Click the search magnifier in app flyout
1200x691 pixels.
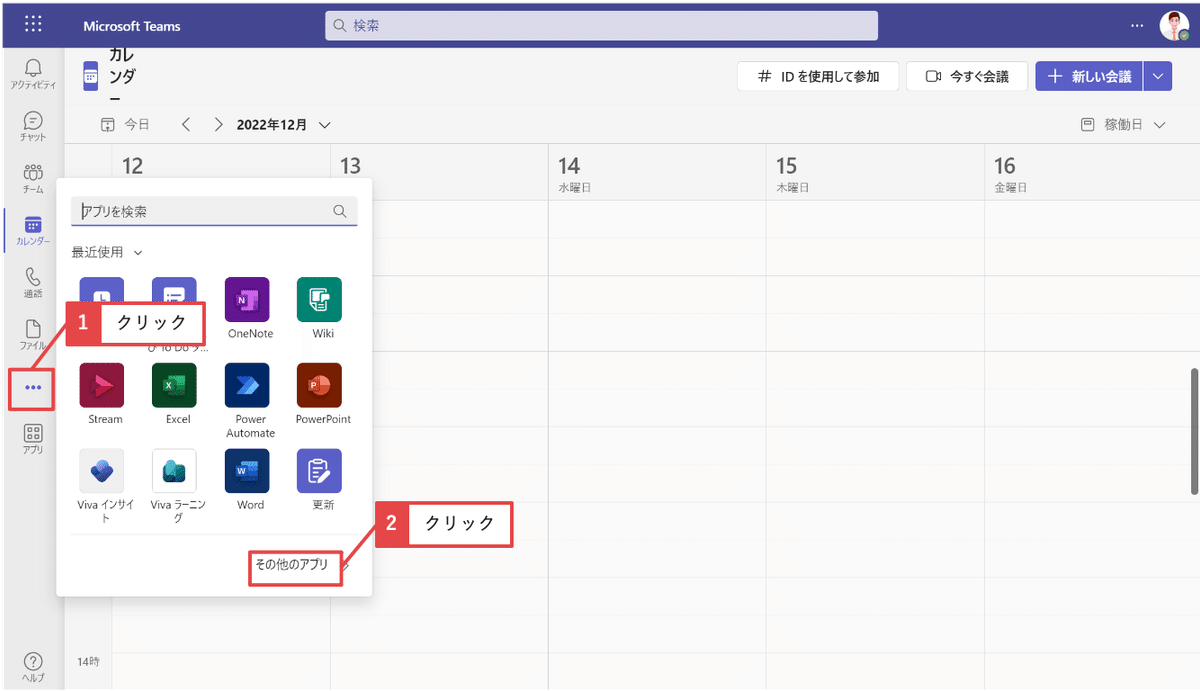click(340, 211)
